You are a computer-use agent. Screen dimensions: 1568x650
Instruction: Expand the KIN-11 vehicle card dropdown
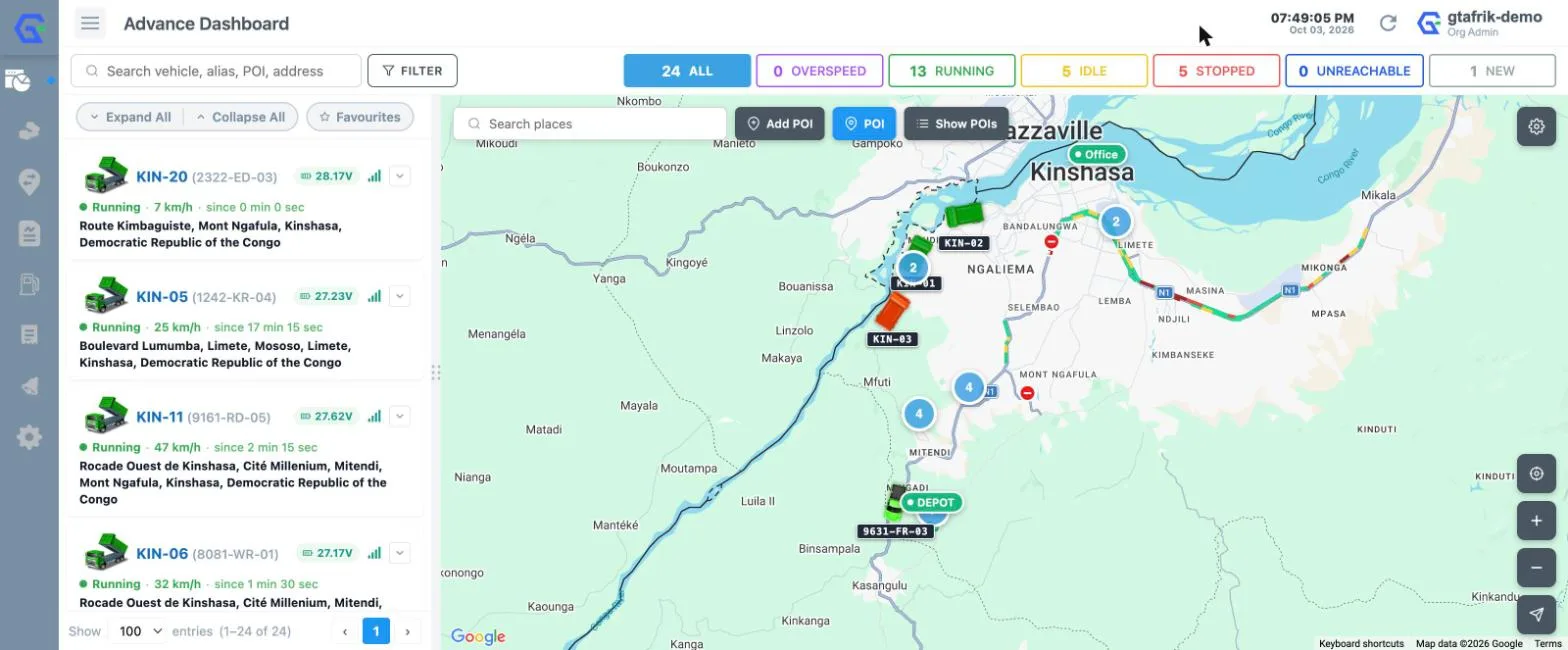[x=399, y=416]
